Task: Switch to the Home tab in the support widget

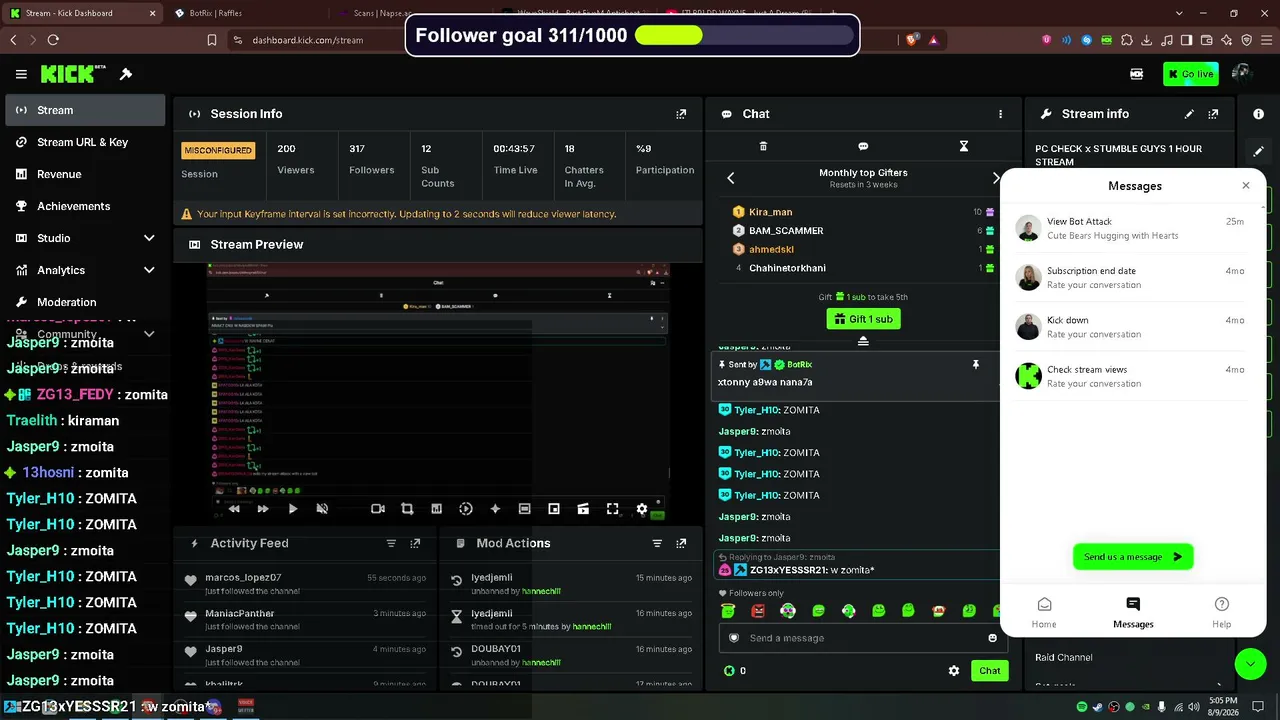Action: click(x=1044, y=612)
